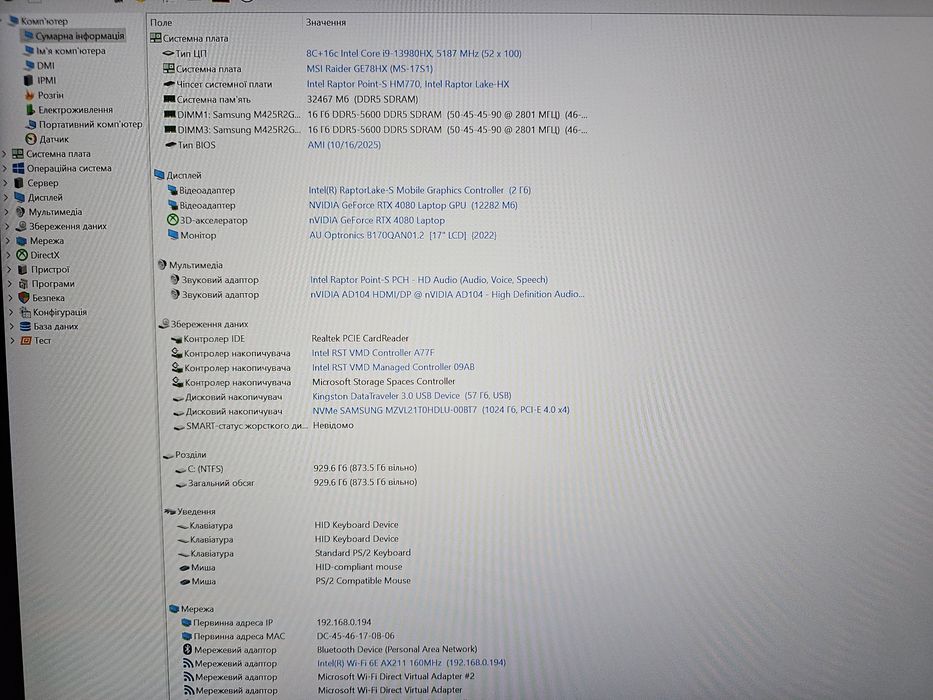Select the Realtek PCIE CardReader value
The width and height of the screenshot is (933, 700).
pyautogui.click(x=360, y=338)
